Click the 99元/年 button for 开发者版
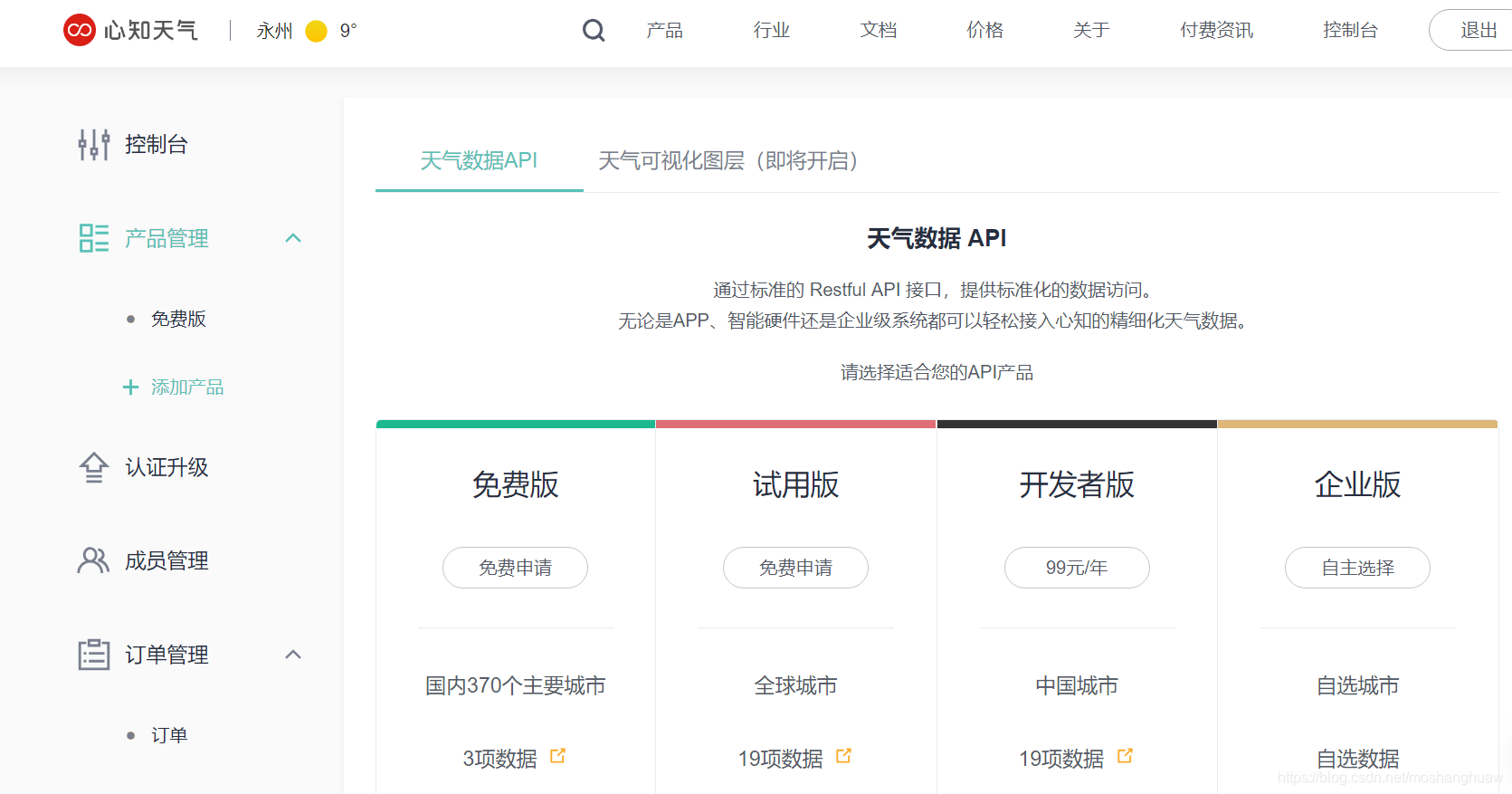 pyautogui.click(x=1077, y=568)
